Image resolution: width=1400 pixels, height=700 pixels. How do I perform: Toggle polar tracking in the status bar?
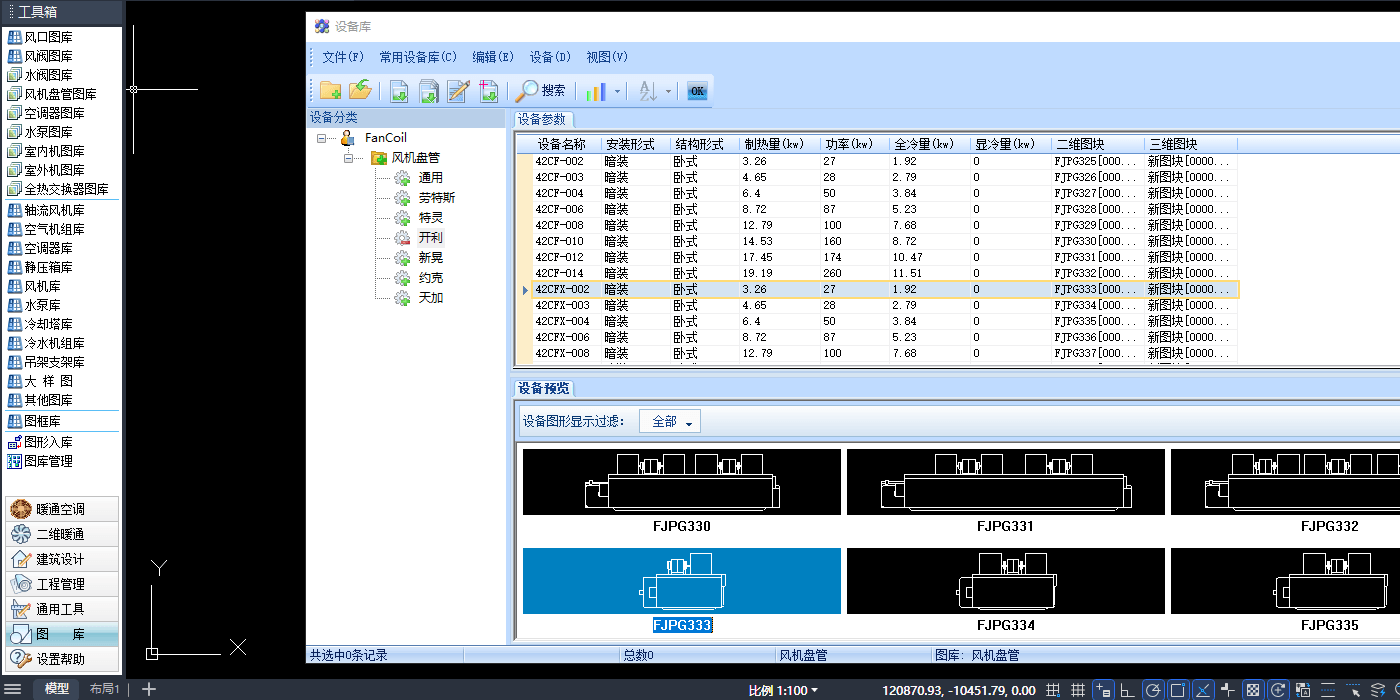[x=1153, y=690]
